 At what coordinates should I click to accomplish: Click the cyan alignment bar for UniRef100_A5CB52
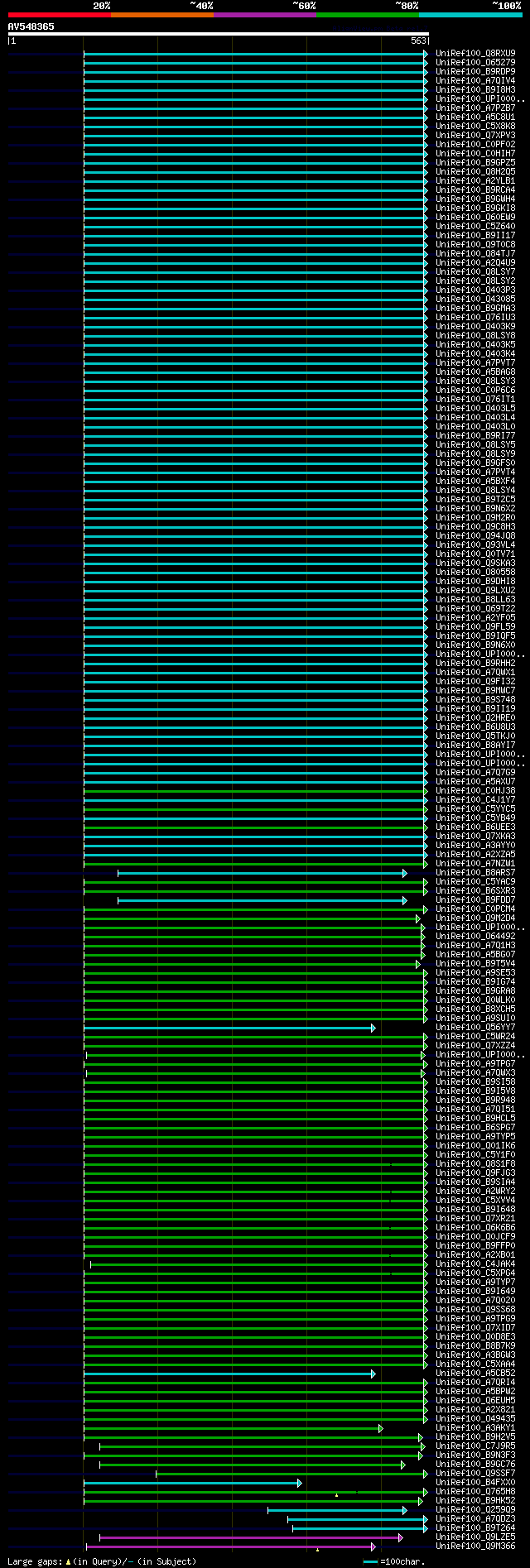(230, 1374)
